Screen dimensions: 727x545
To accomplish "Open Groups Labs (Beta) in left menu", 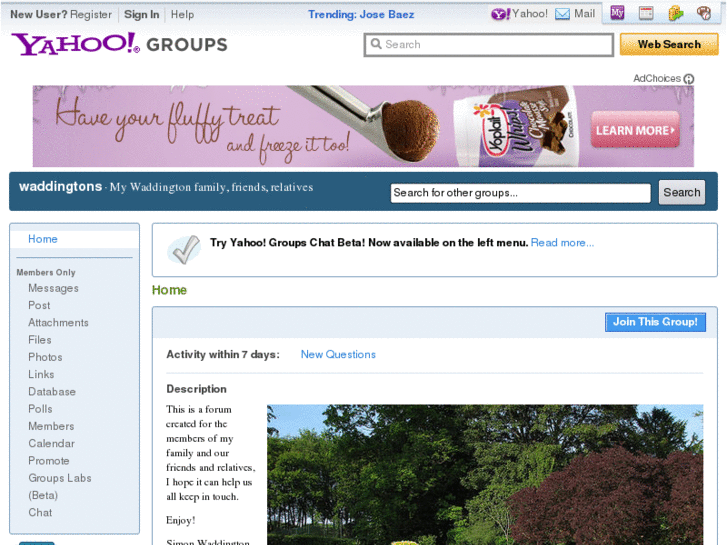I will click(60, 487).
